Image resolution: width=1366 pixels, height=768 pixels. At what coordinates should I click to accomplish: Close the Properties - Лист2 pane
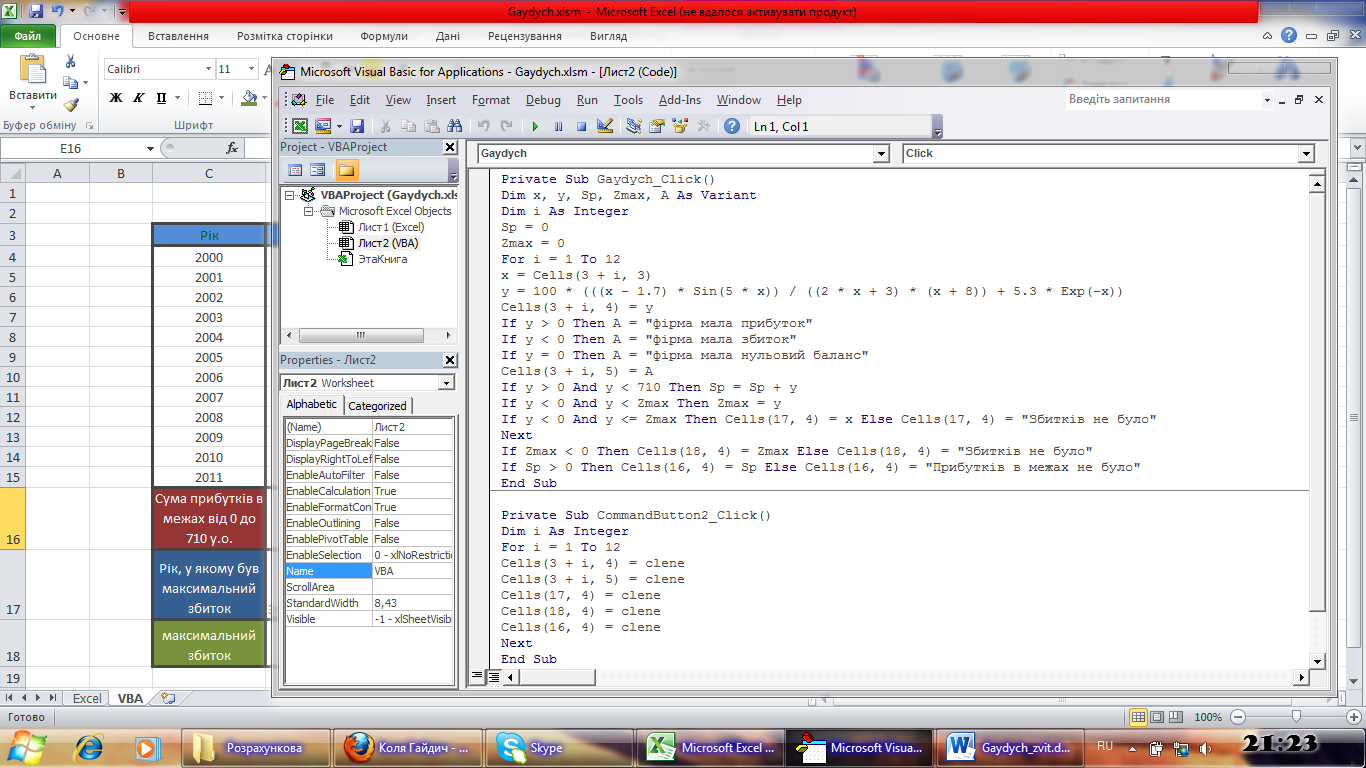click(x=450, y=360)
